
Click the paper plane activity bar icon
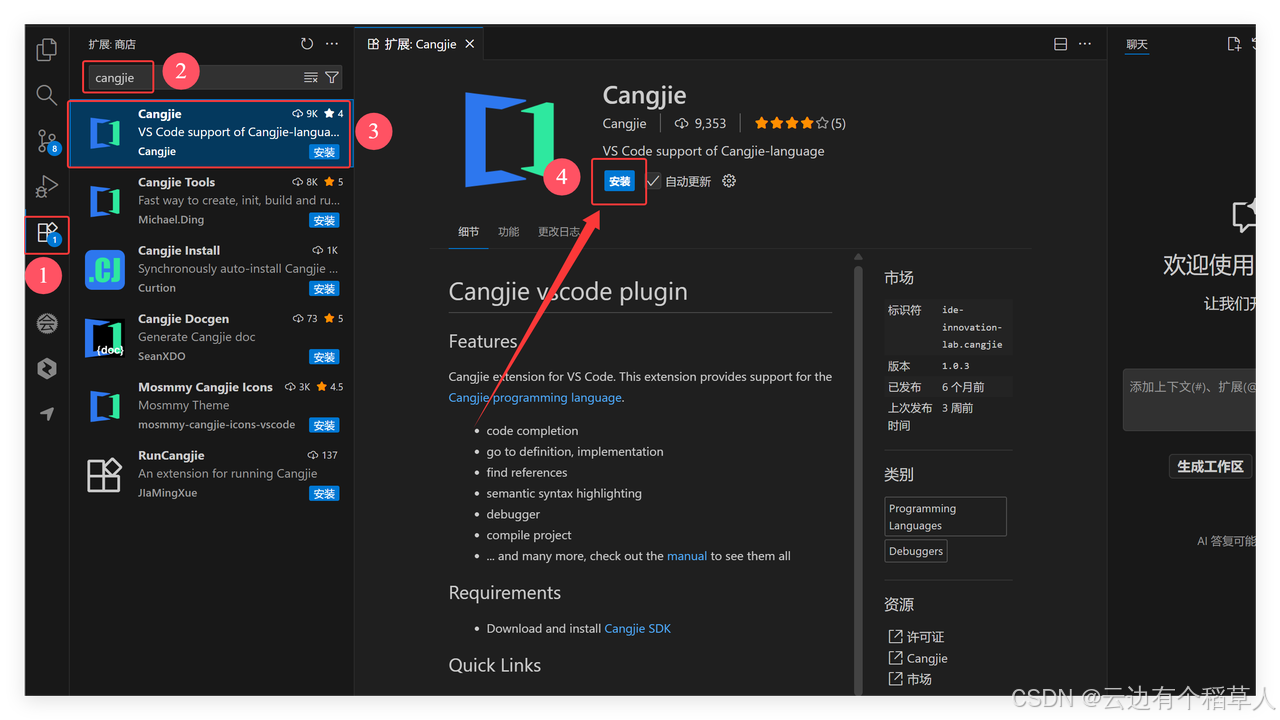[47, 414]
